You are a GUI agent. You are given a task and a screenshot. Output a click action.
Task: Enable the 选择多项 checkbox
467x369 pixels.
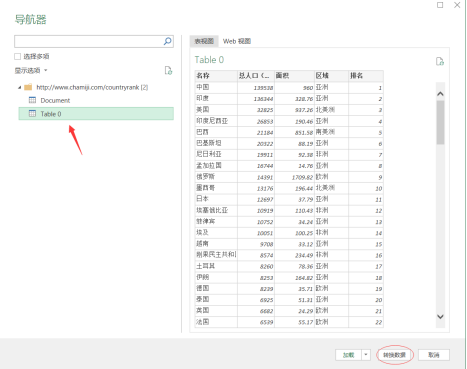coord(18,56)
